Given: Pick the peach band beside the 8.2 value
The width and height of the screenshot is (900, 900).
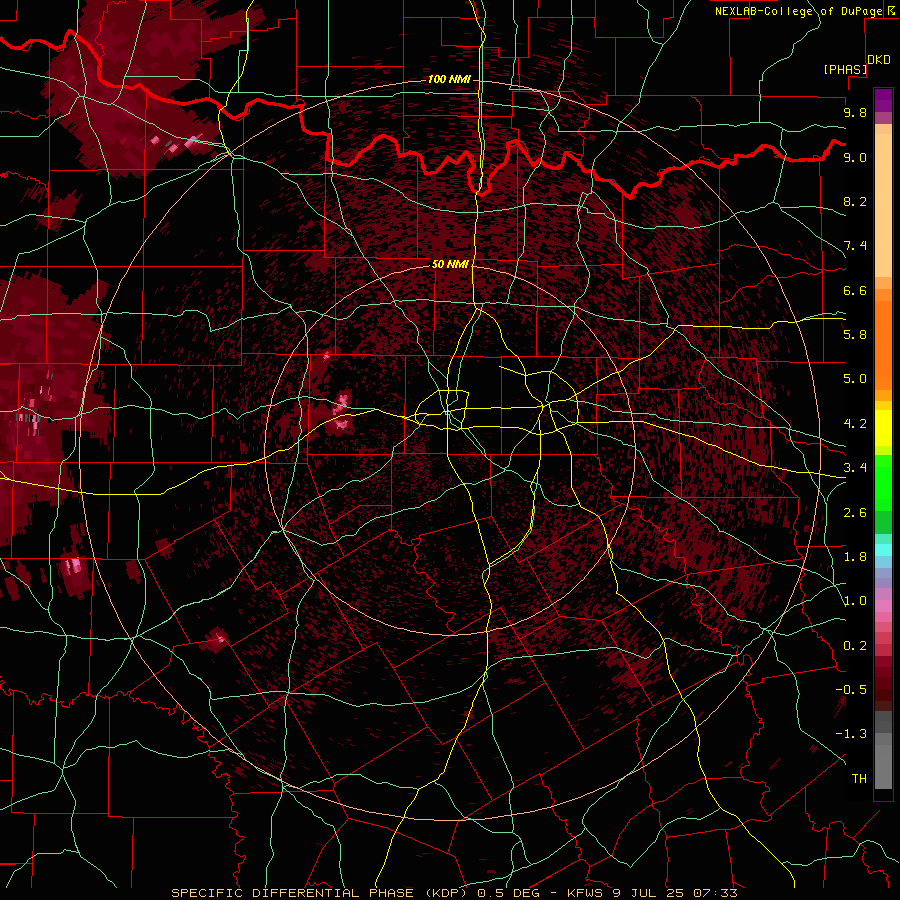Looking at the screenshot, I should coord(883,205).
